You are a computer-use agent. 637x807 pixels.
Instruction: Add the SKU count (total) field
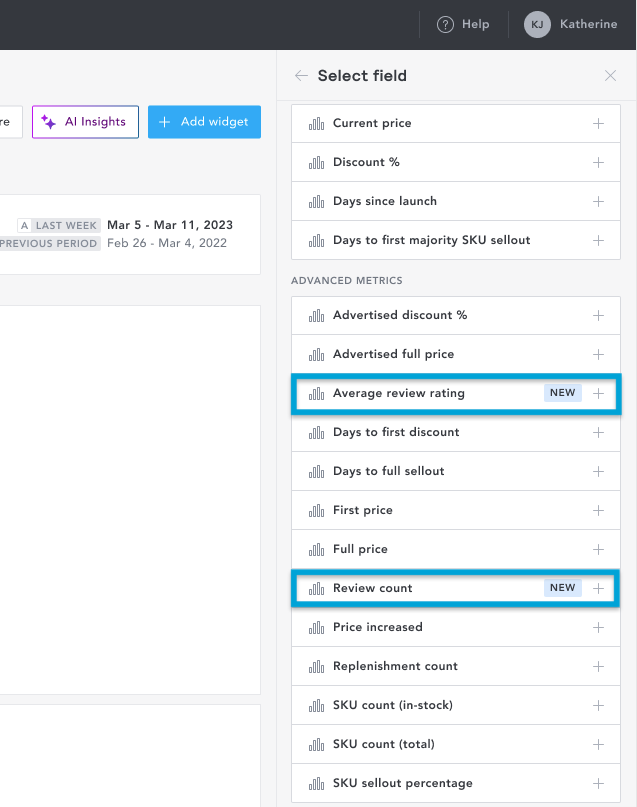point(598,744)
